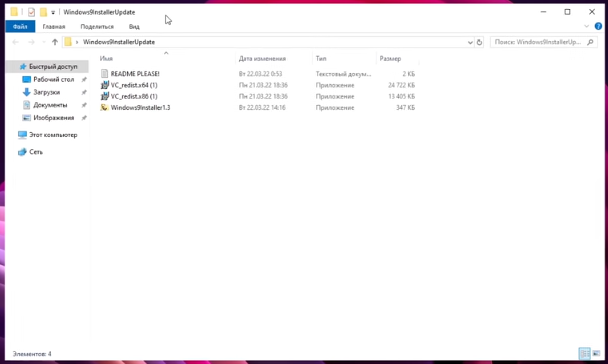The width and height of the screenshot is (608, 364).
Task: Switch to the Главная ribbon tab
Action: pos(54,26)
